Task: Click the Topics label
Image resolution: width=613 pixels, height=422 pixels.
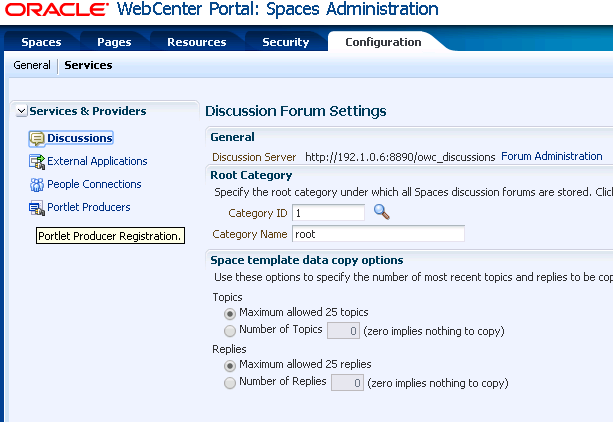Action: [228, 297]
